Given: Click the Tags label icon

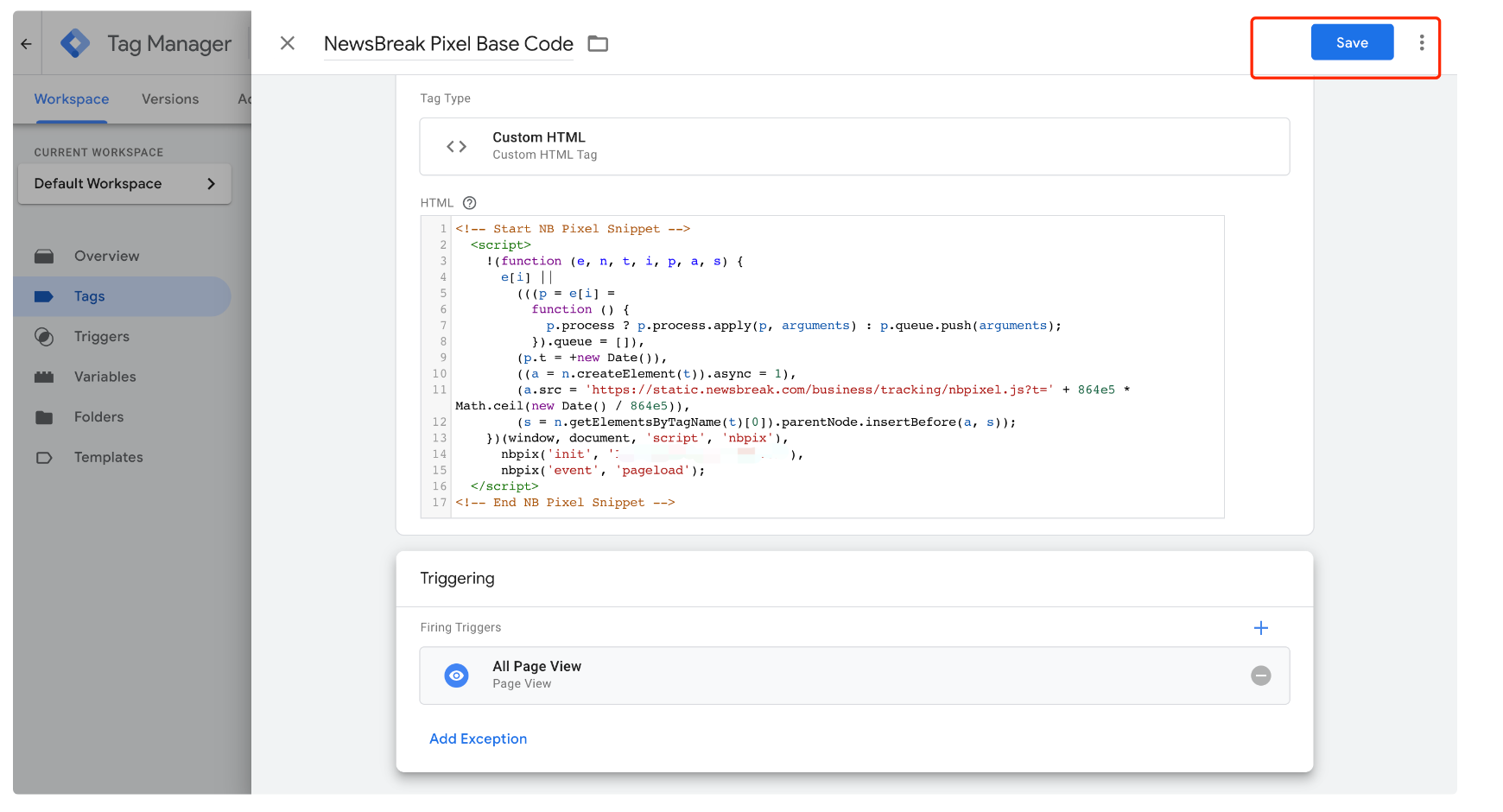Looking at the screenshot, I should 44,296.
